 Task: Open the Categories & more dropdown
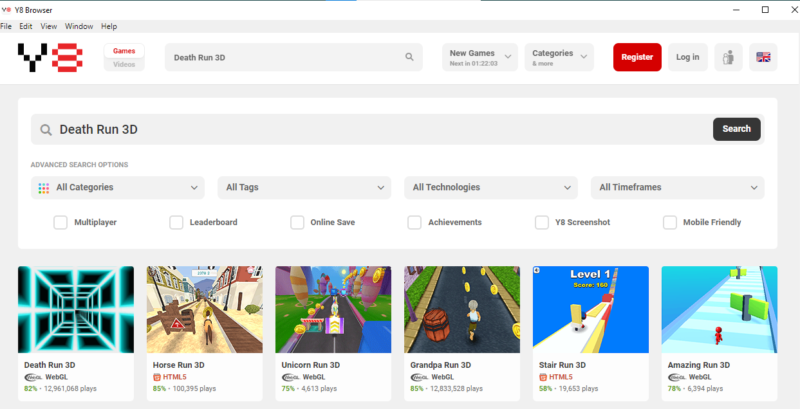pyautogui.click(x=559, y=57)
